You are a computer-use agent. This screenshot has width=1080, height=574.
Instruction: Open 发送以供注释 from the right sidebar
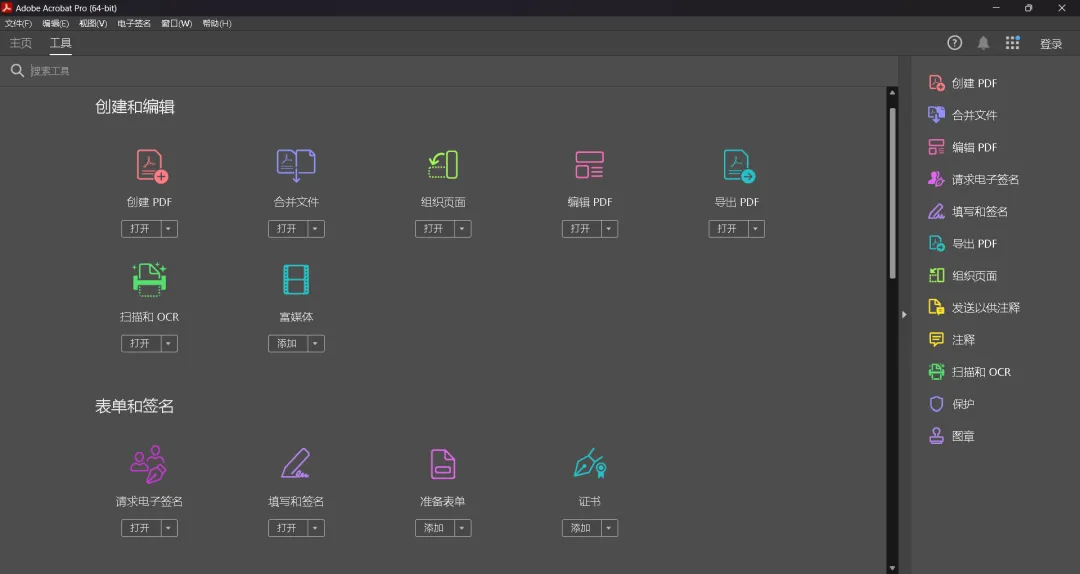[x=974, y=307]
